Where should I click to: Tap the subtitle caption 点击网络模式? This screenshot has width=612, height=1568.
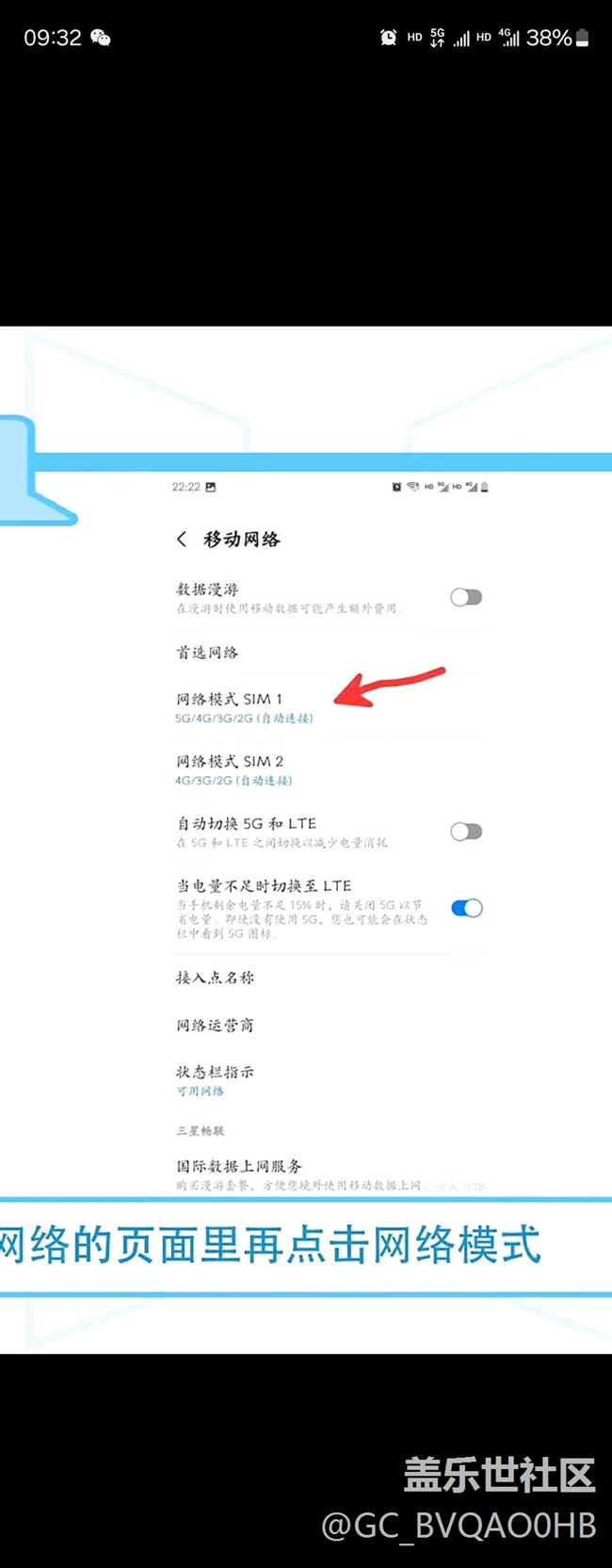[416, 1245]
